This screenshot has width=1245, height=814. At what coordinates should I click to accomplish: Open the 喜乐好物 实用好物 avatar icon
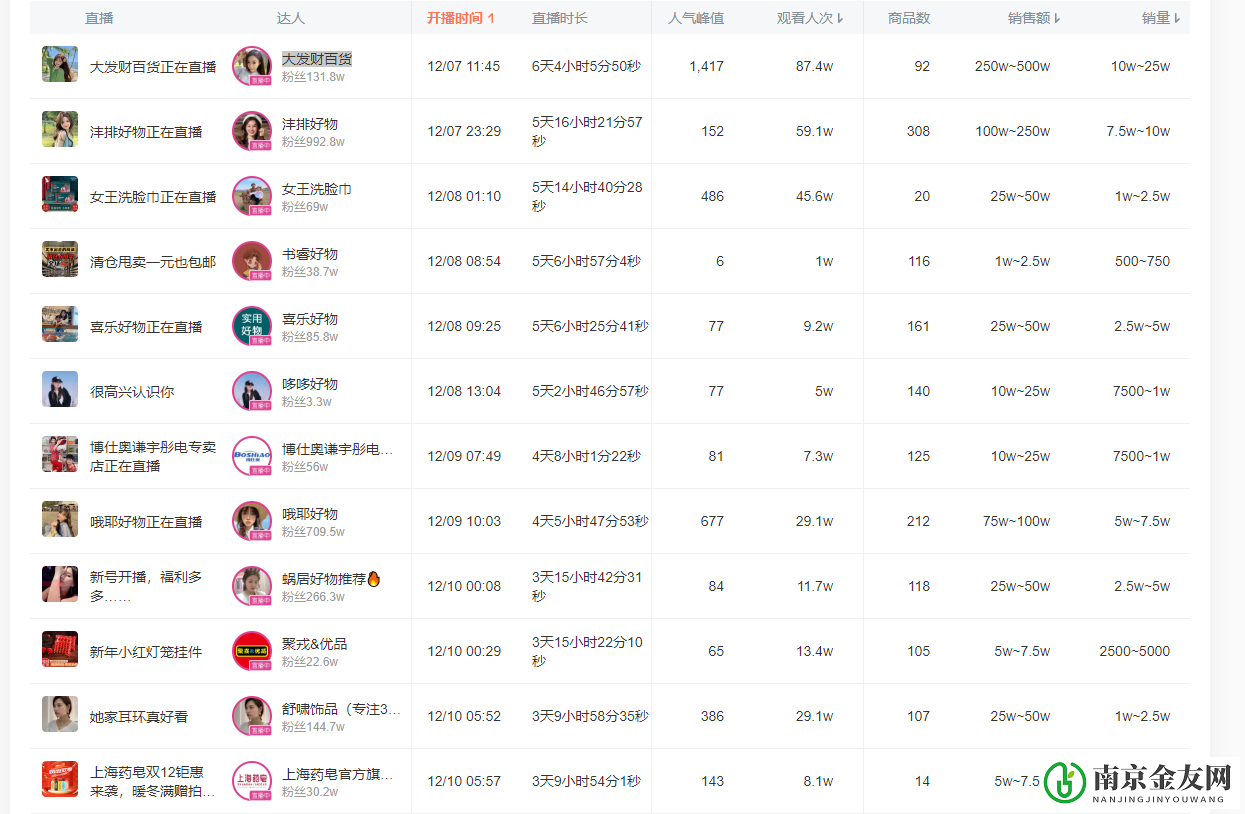point(251,326)
